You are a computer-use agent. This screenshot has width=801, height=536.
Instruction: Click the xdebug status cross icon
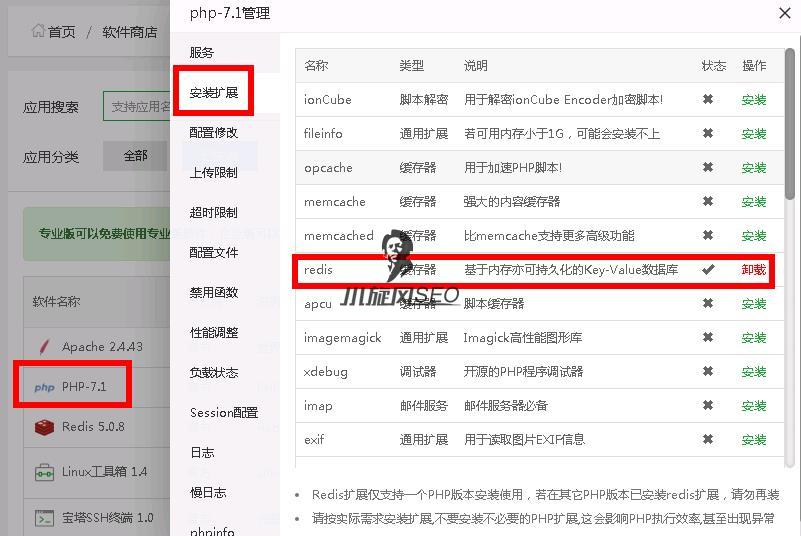708,371
